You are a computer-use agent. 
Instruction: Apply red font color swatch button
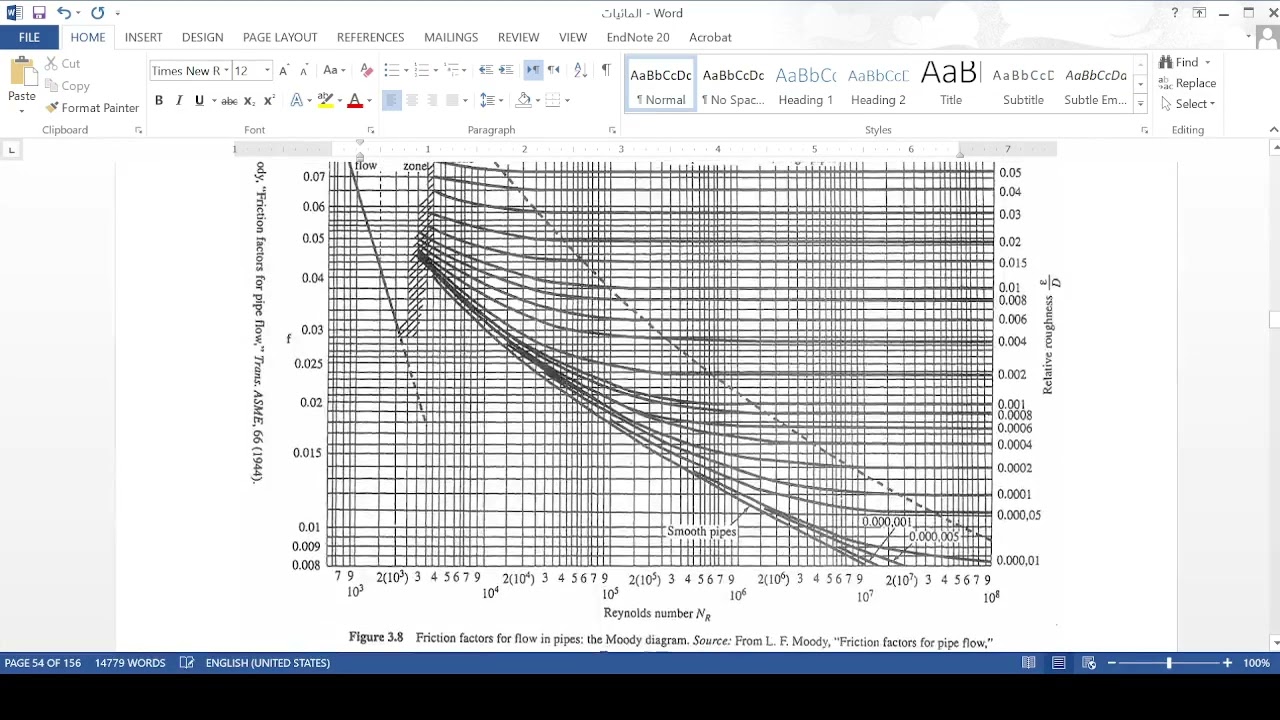(354, 101)
